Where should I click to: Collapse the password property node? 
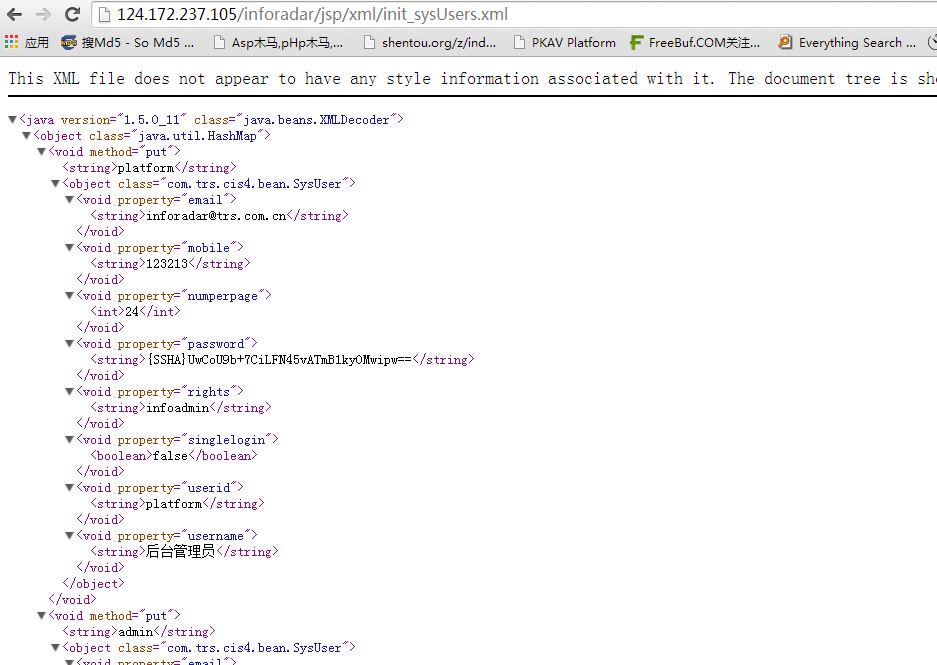(x=70, y=344)
